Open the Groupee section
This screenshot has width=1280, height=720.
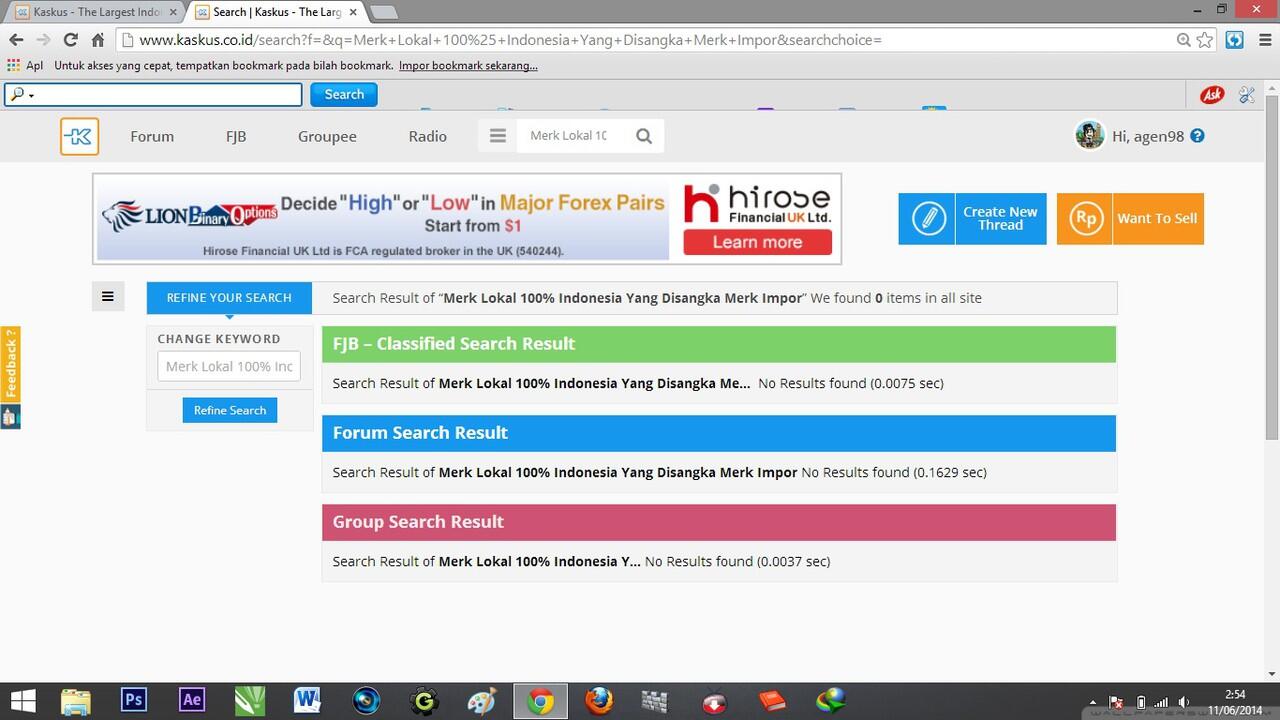click(x=327, y=136)
